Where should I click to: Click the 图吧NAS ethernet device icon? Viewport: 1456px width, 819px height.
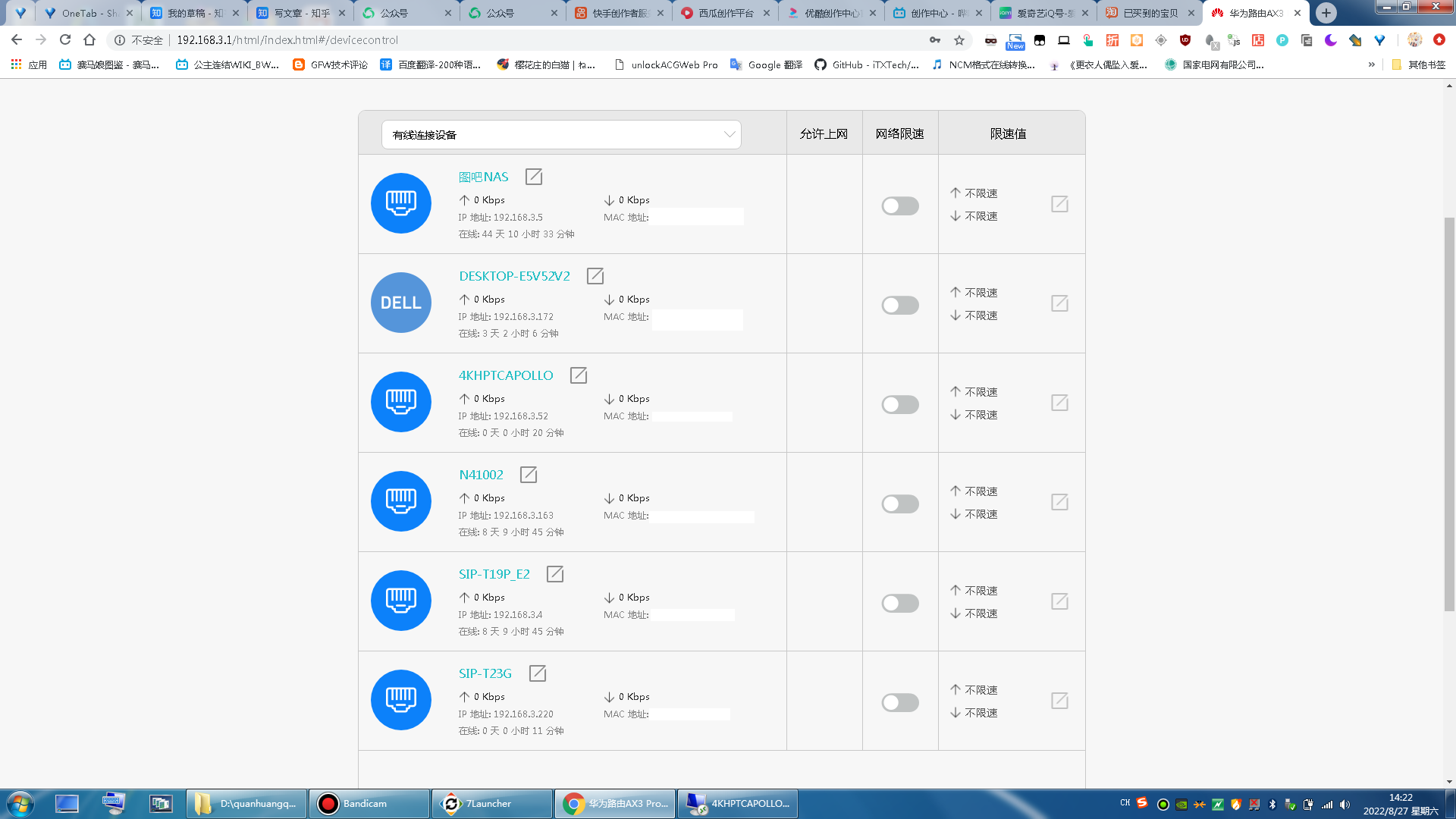tap(401, 203)
